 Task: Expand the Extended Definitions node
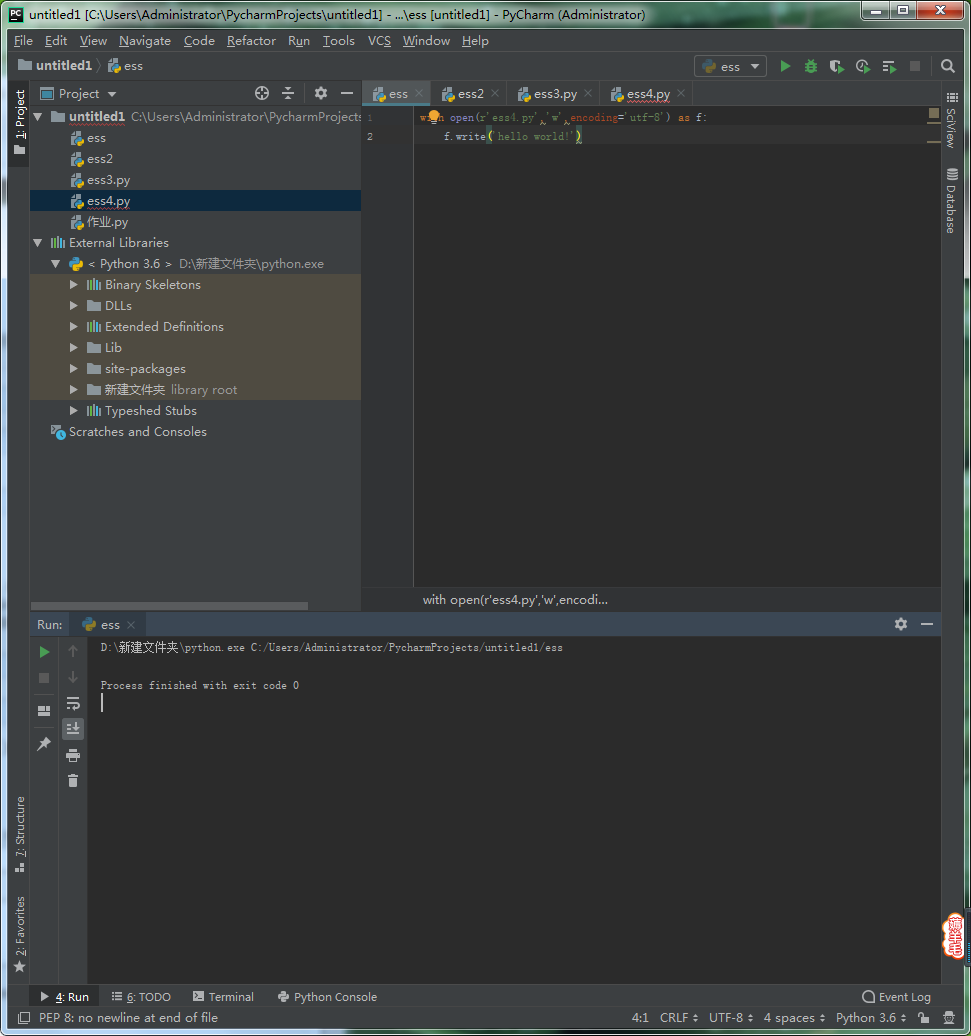74,327
